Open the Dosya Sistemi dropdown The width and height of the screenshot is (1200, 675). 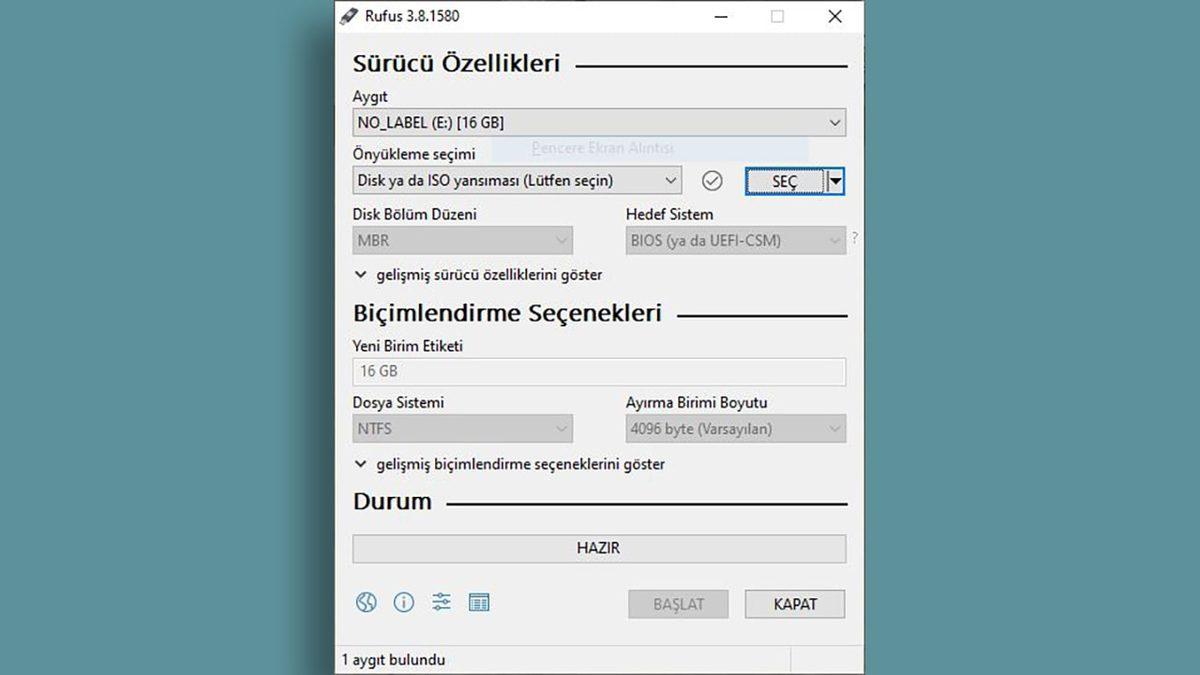pos(562,428)
